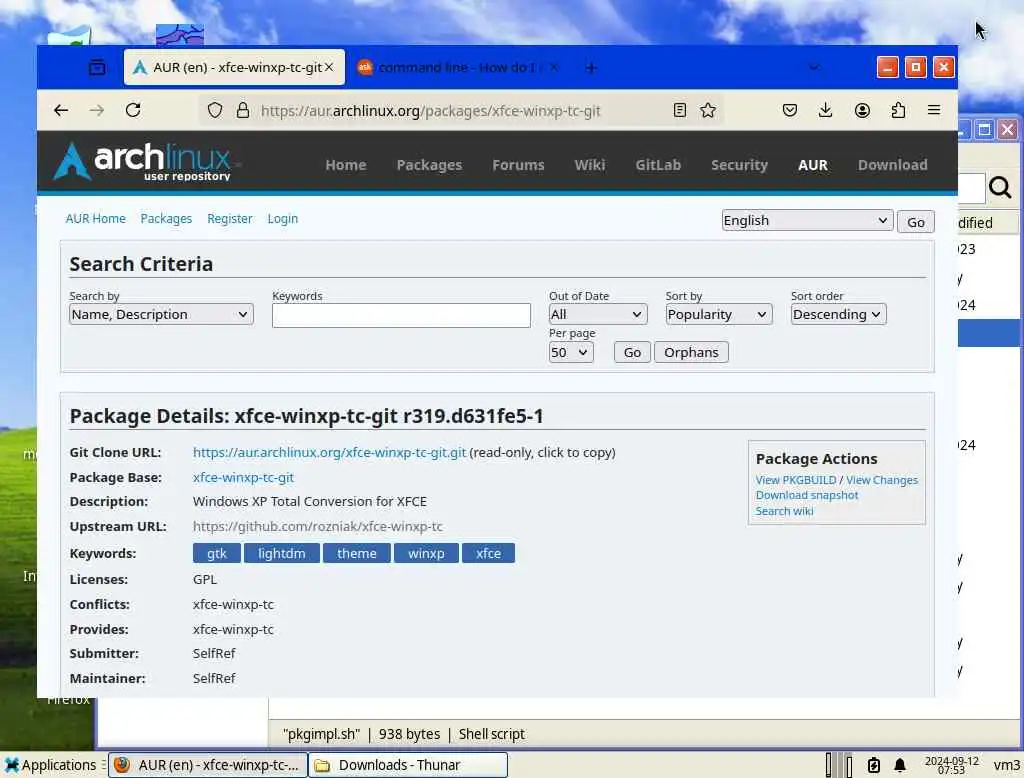Open the Download nav item
Screen dimensions: 1024x778
click(892, 165)
